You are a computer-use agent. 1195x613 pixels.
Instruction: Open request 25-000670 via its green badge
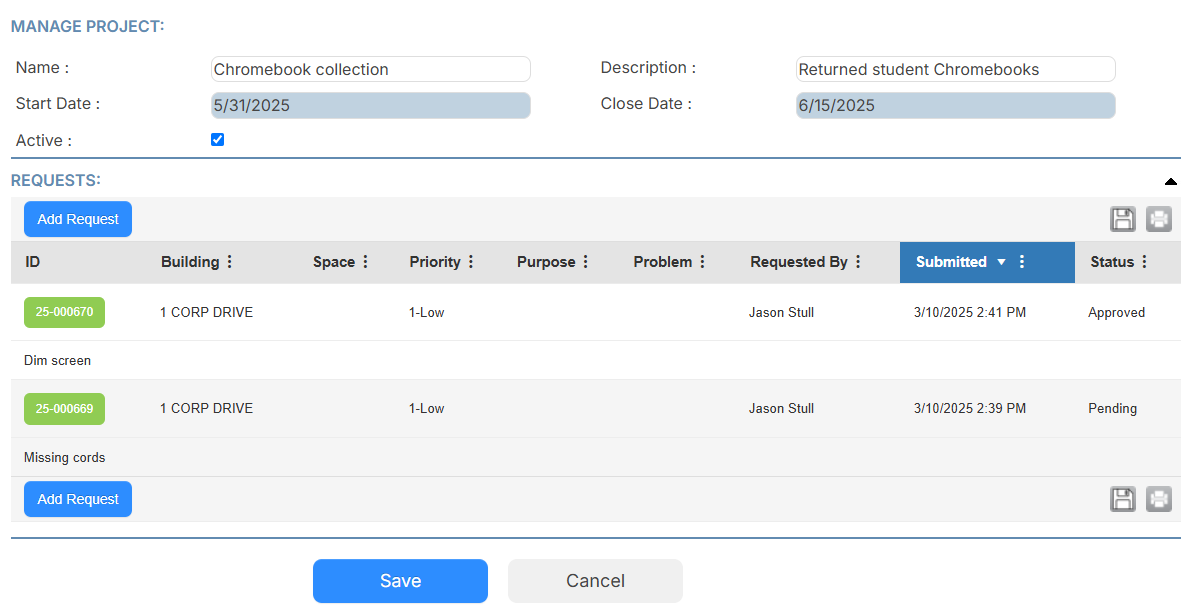[64, 312]
